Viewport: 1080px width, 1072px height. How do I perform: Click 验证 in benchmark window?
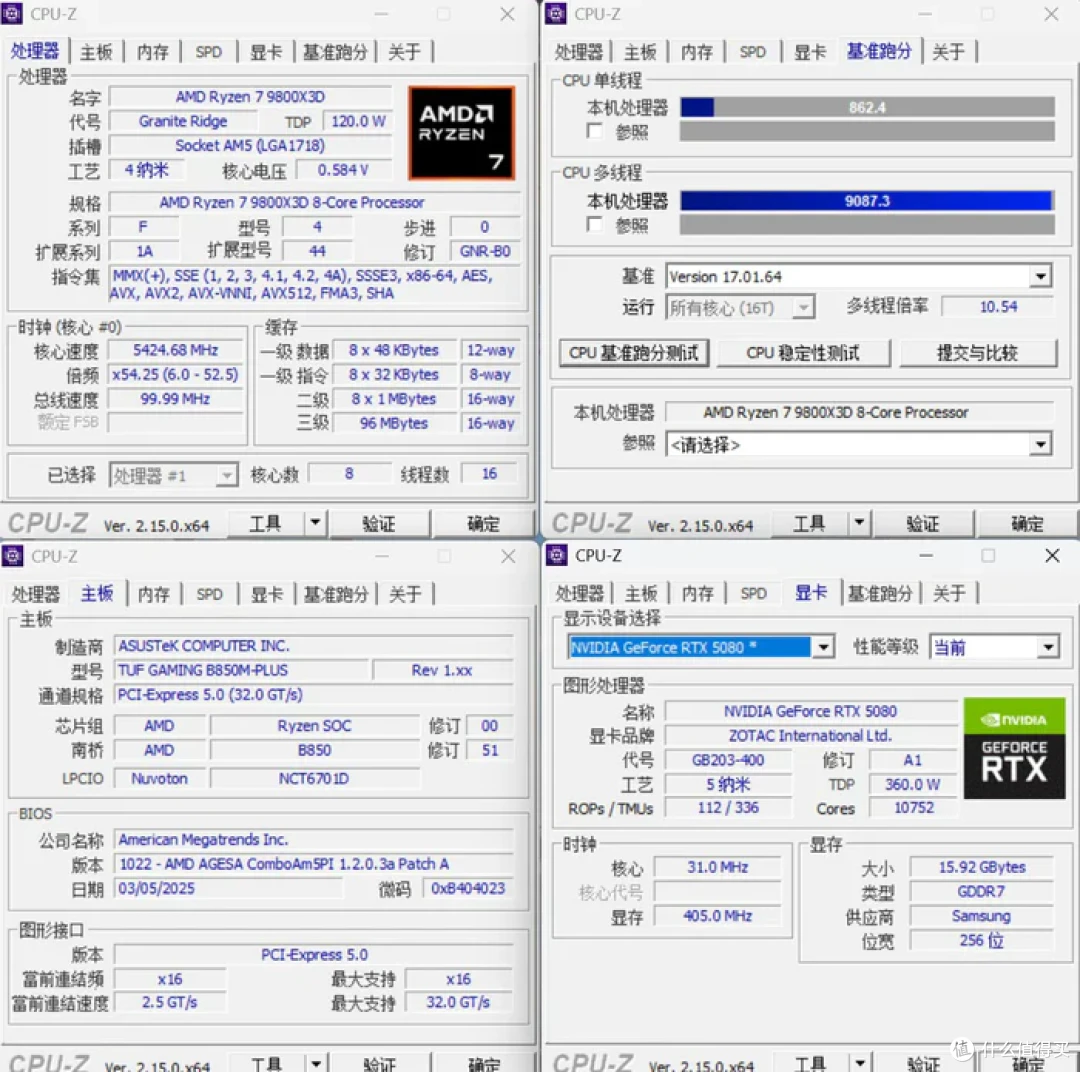923,524
